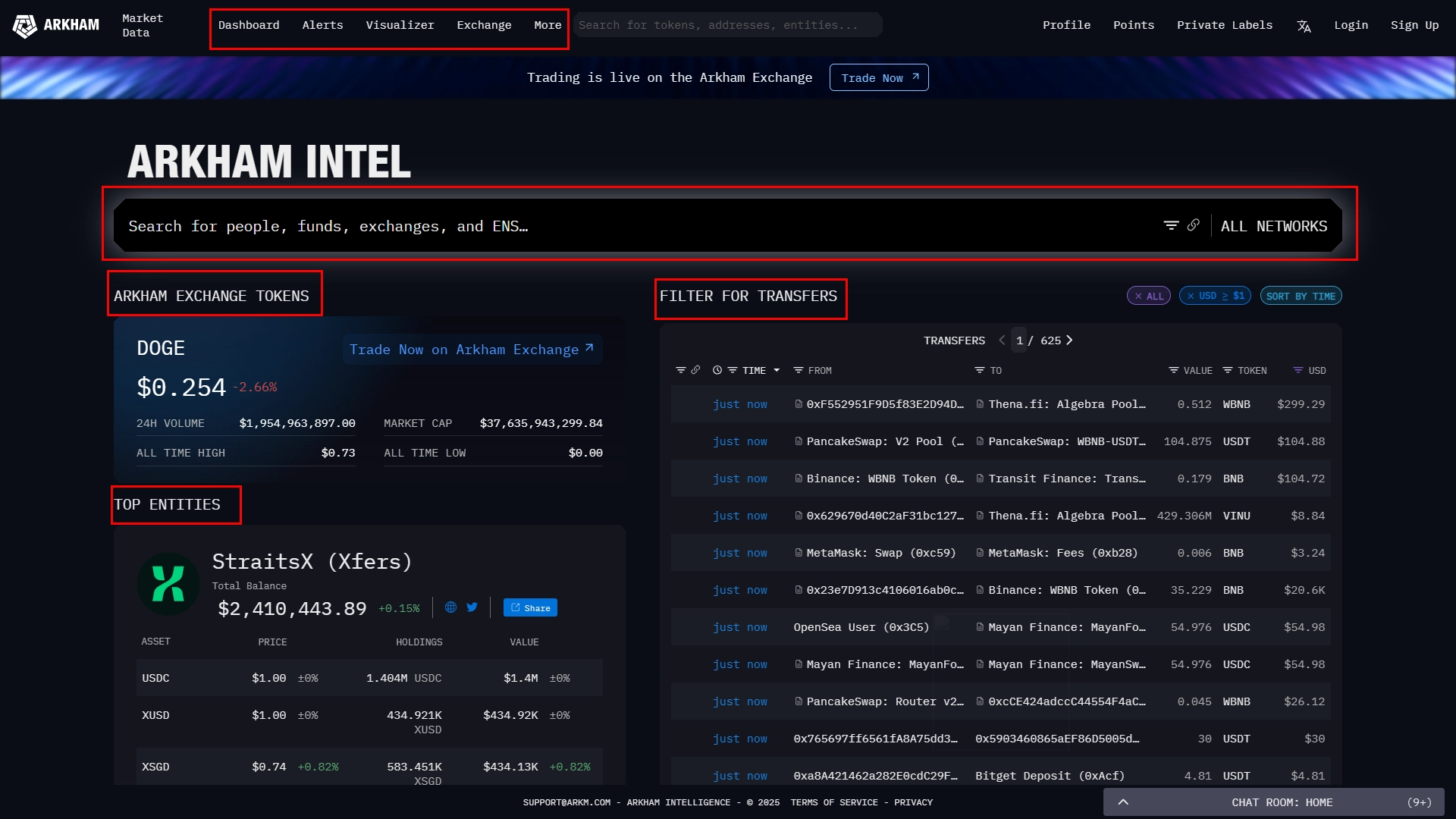This screenshot has width=1456, height=819.
Task: Open the StraitsX website globe icon
Action: point(450,607)
